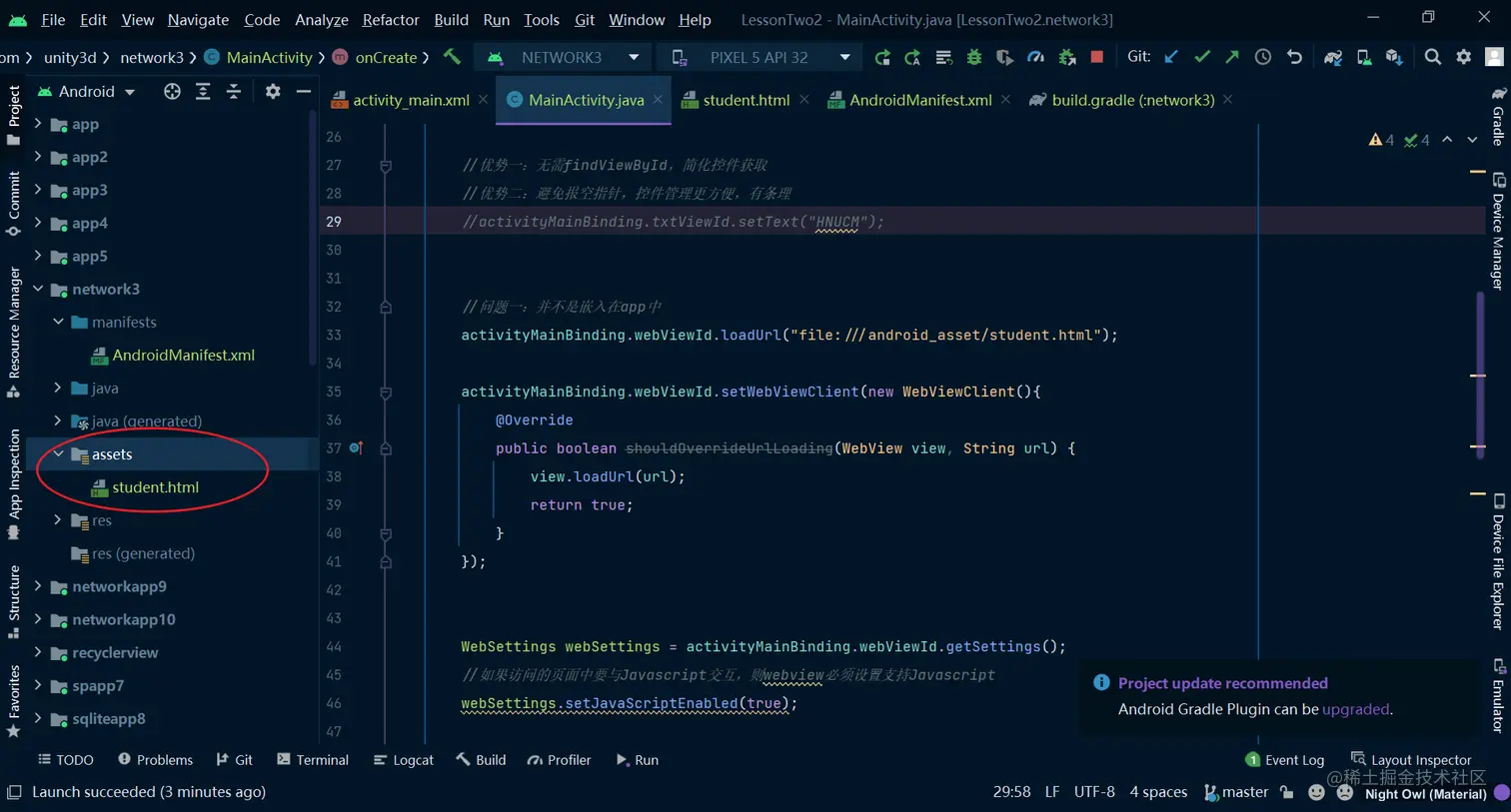1511x812 pixels.
Task: Show Git history clock icon
Action: pos(1263,57)
